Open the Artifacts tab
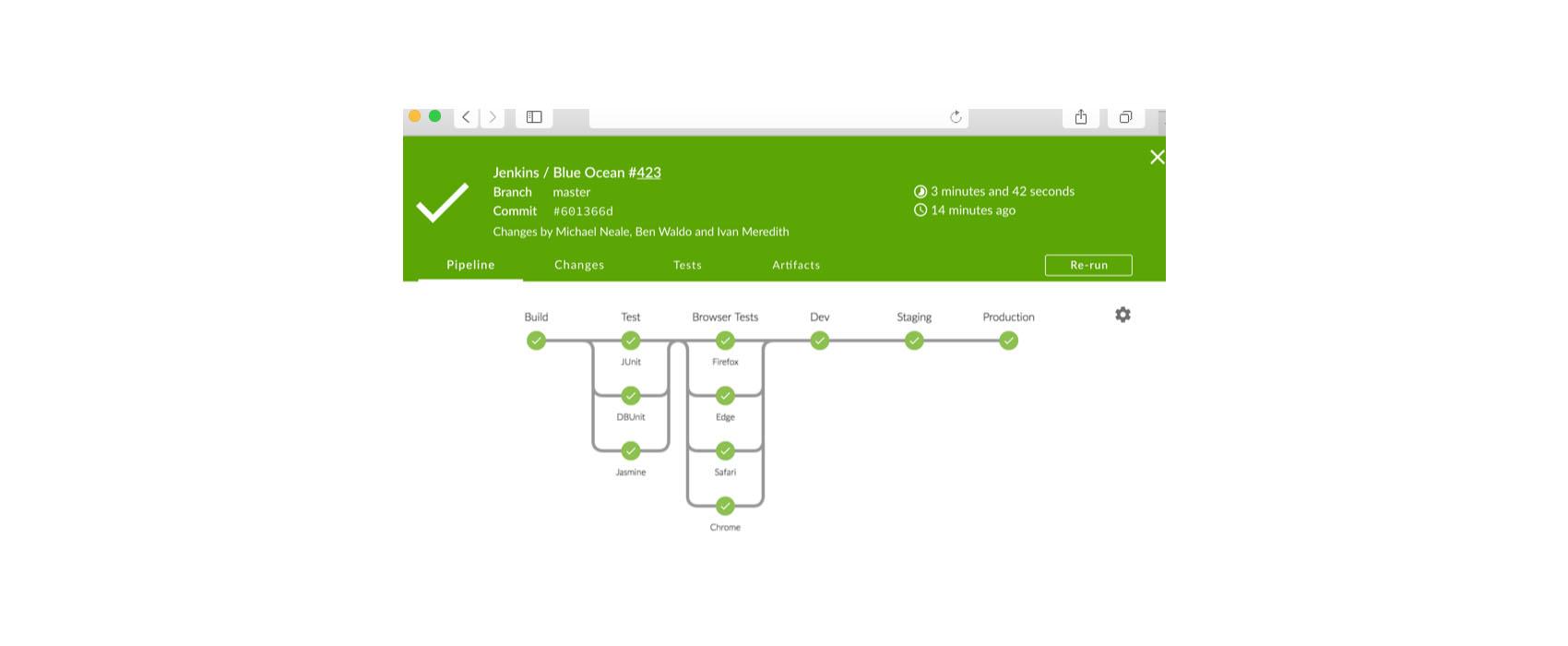This screenshot has width=1568, height=646. coord(796,265)
